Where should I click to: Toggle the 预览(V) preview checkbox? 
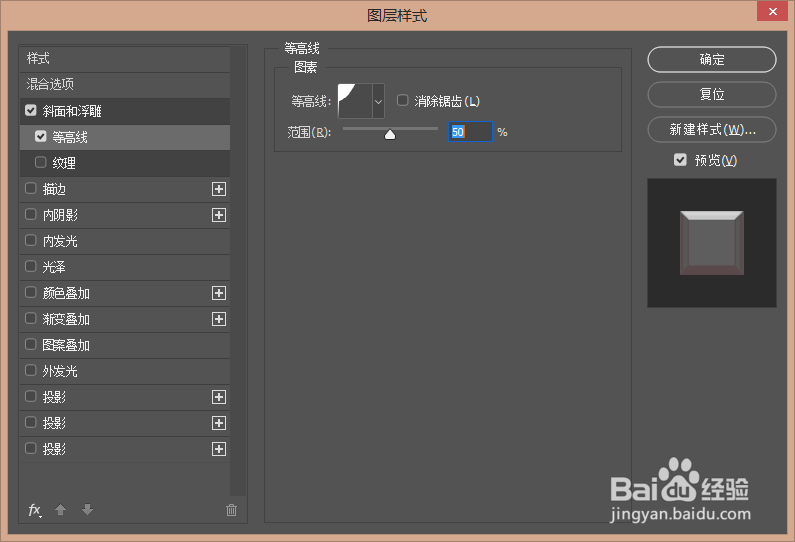tap(680, 160)
